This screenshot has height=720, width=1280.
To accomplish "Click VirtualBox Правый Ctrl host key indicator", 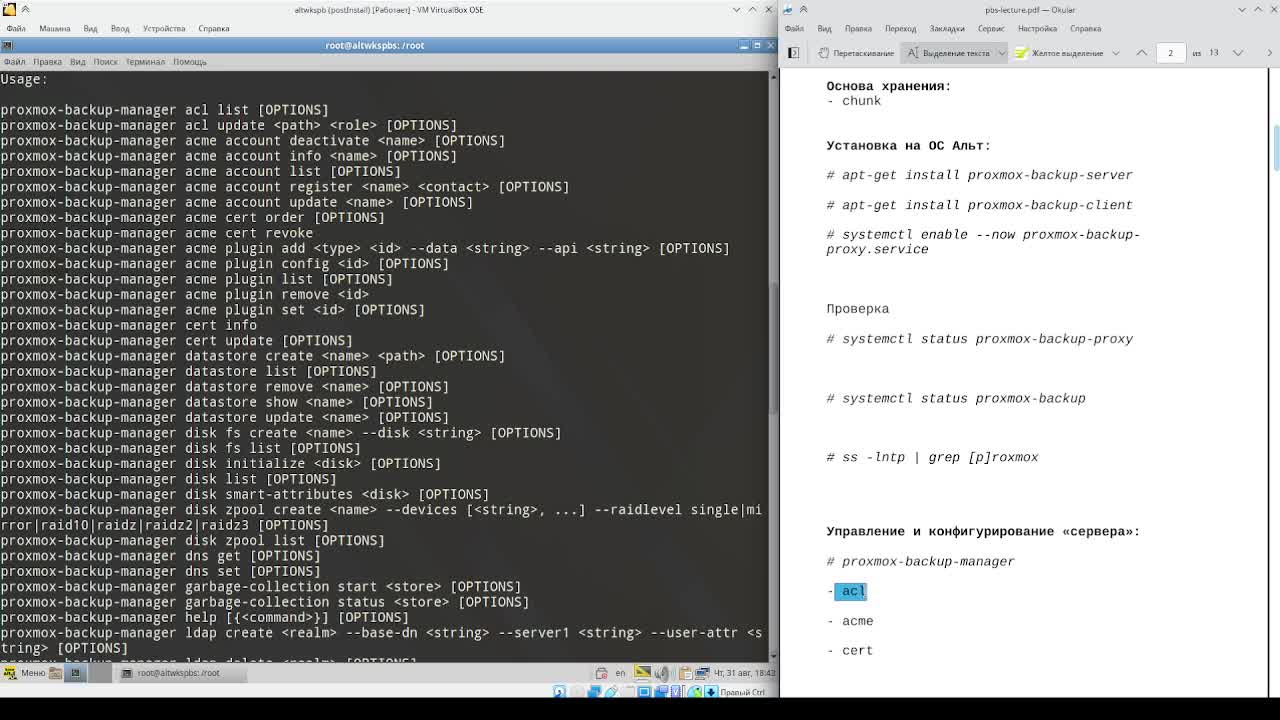I will pyautogui.click(x=742, y=692).
